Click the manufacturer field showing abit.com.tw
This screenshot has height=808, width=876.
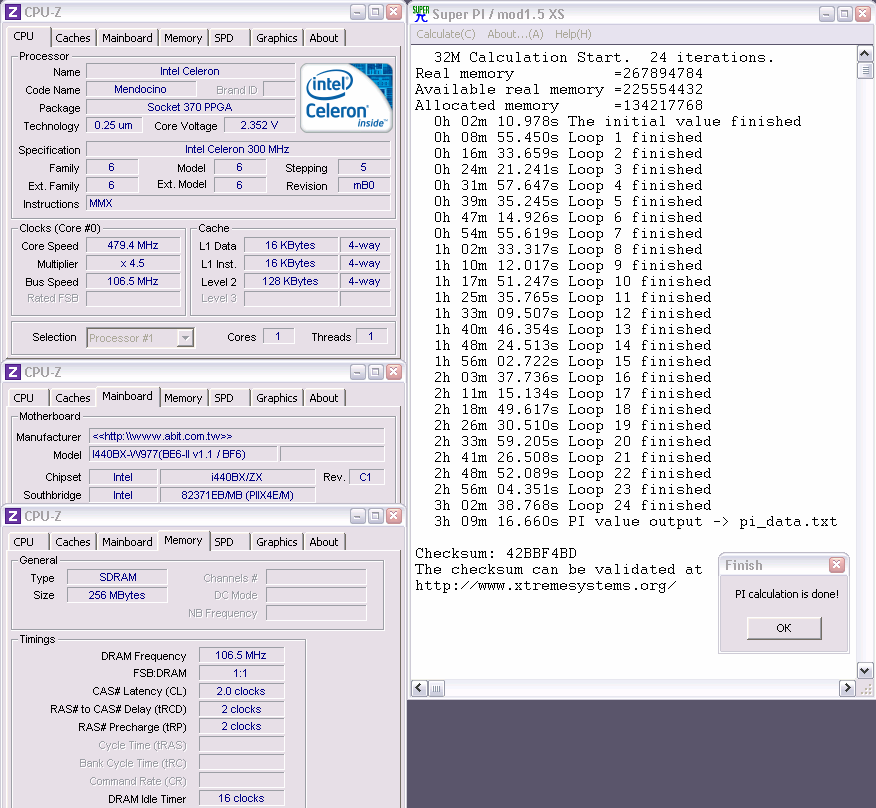[x=237, y=436]
